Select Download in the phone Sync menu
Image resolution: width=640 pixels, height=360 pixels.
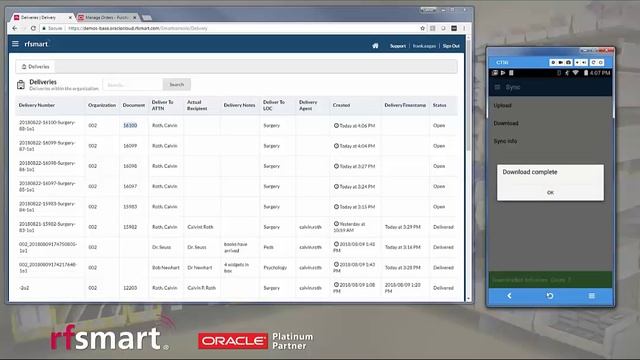506,123
